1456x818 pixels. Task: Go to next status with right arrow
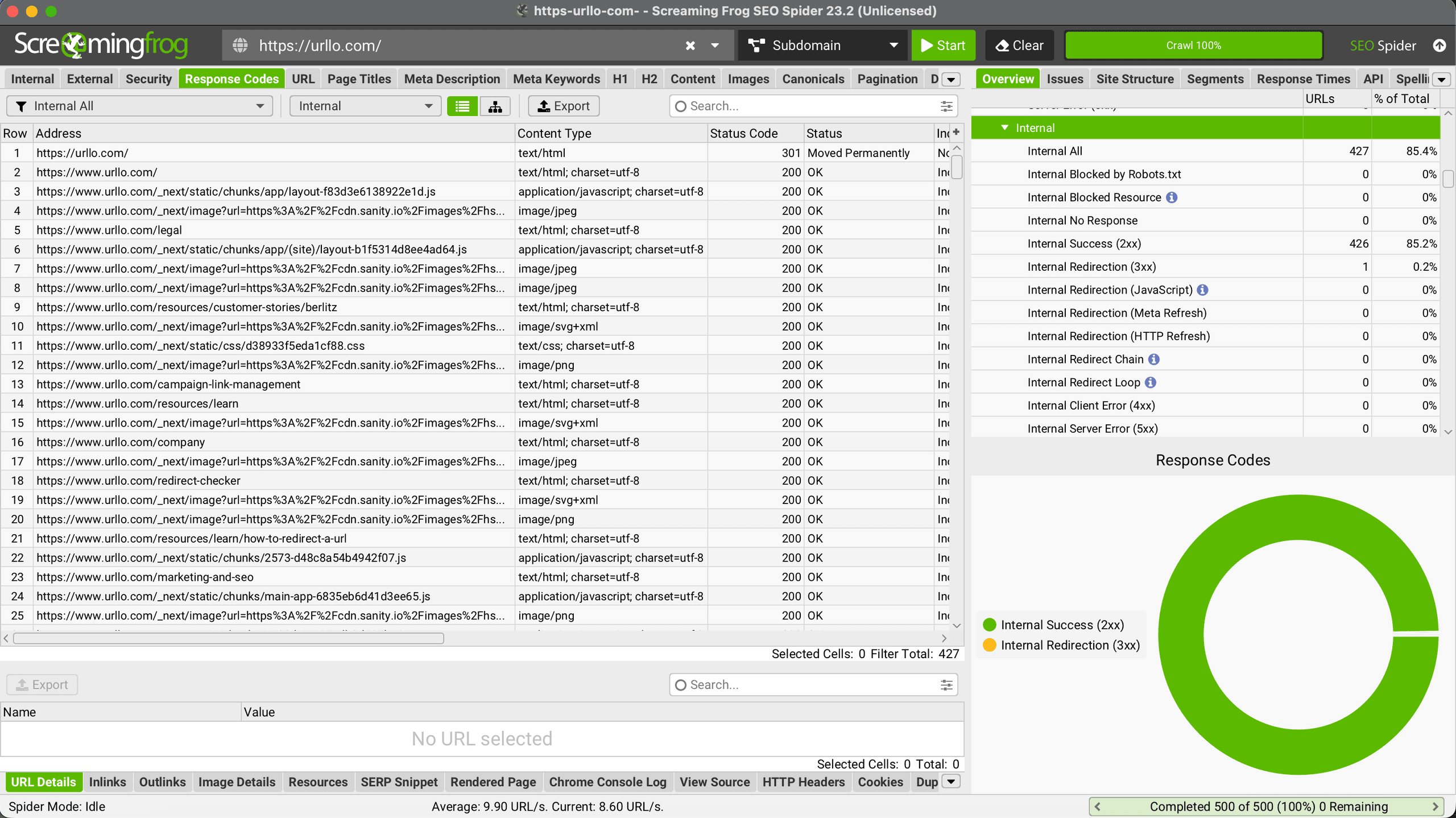click(1436, 807)
